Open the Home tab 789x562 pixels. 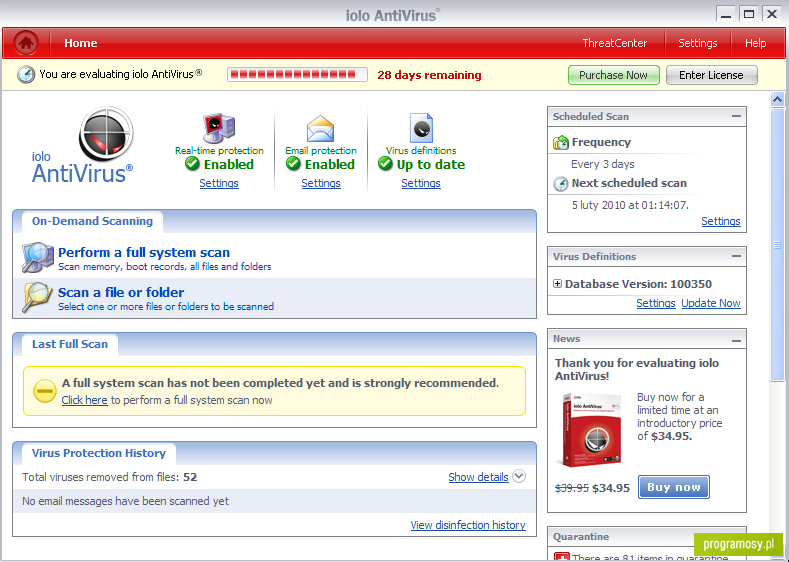pyautogui.click(x=81, y=43)
